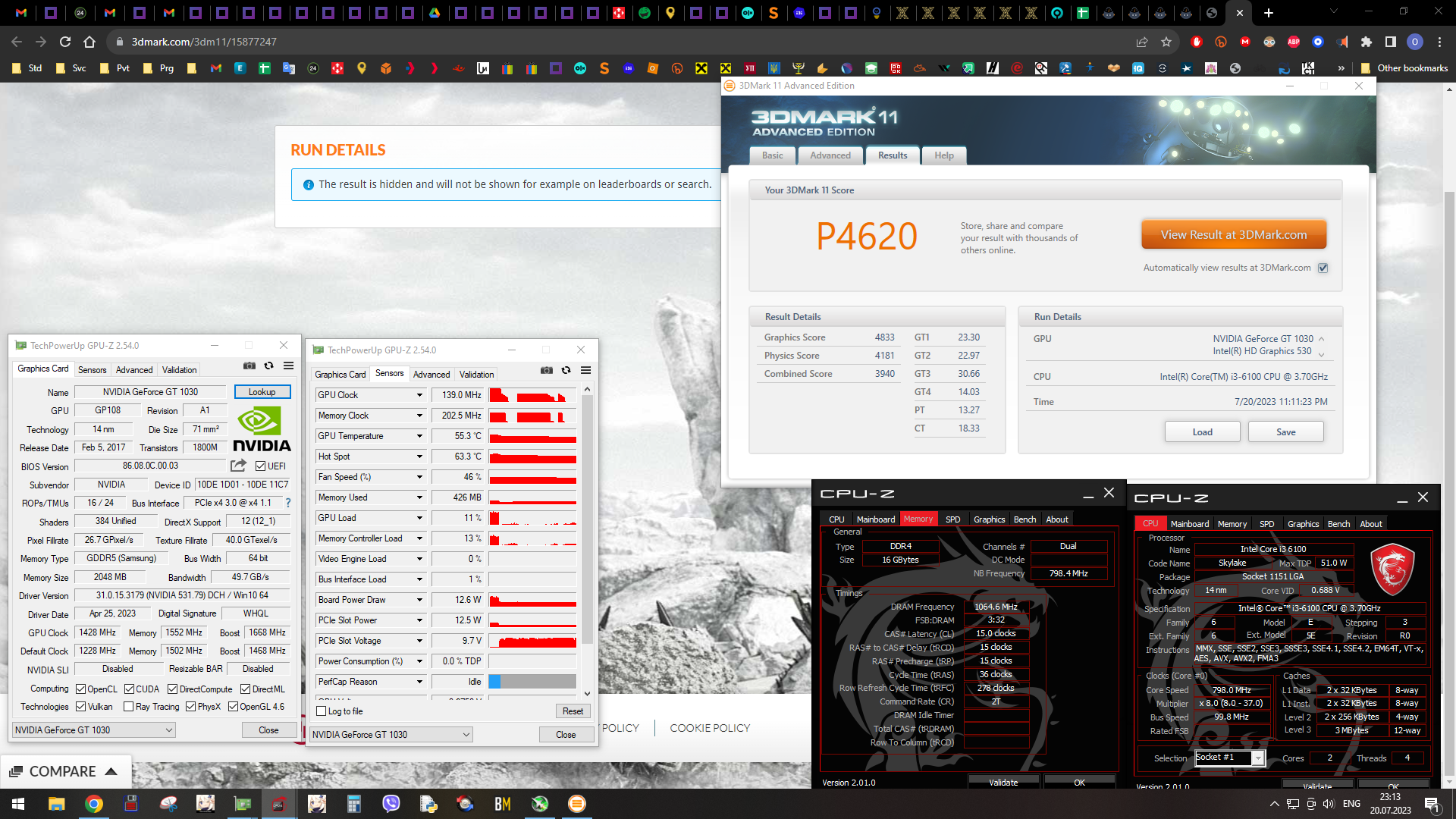Click the browser reload icon
The width and height of the screenshot is (1456, 819).
point(65,42)
